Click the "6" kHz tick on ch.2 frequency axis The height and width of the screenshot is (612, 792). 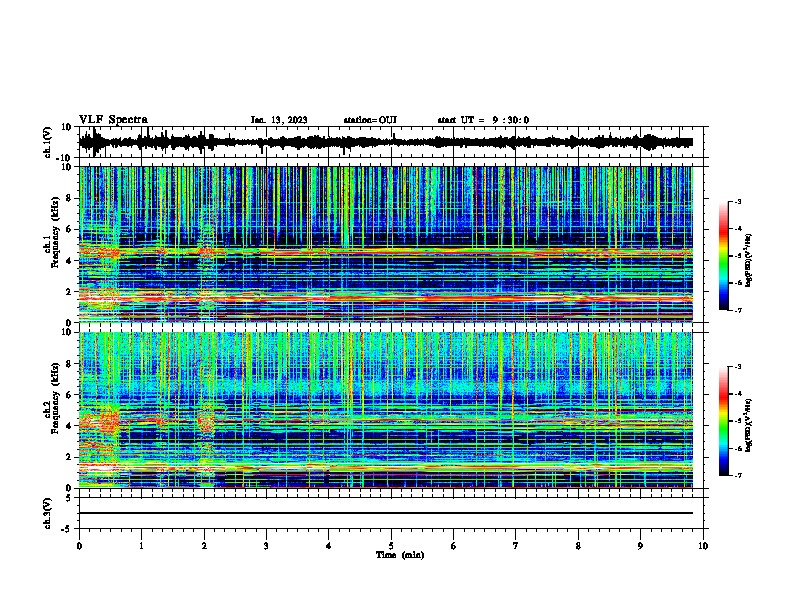coord(70,395)
